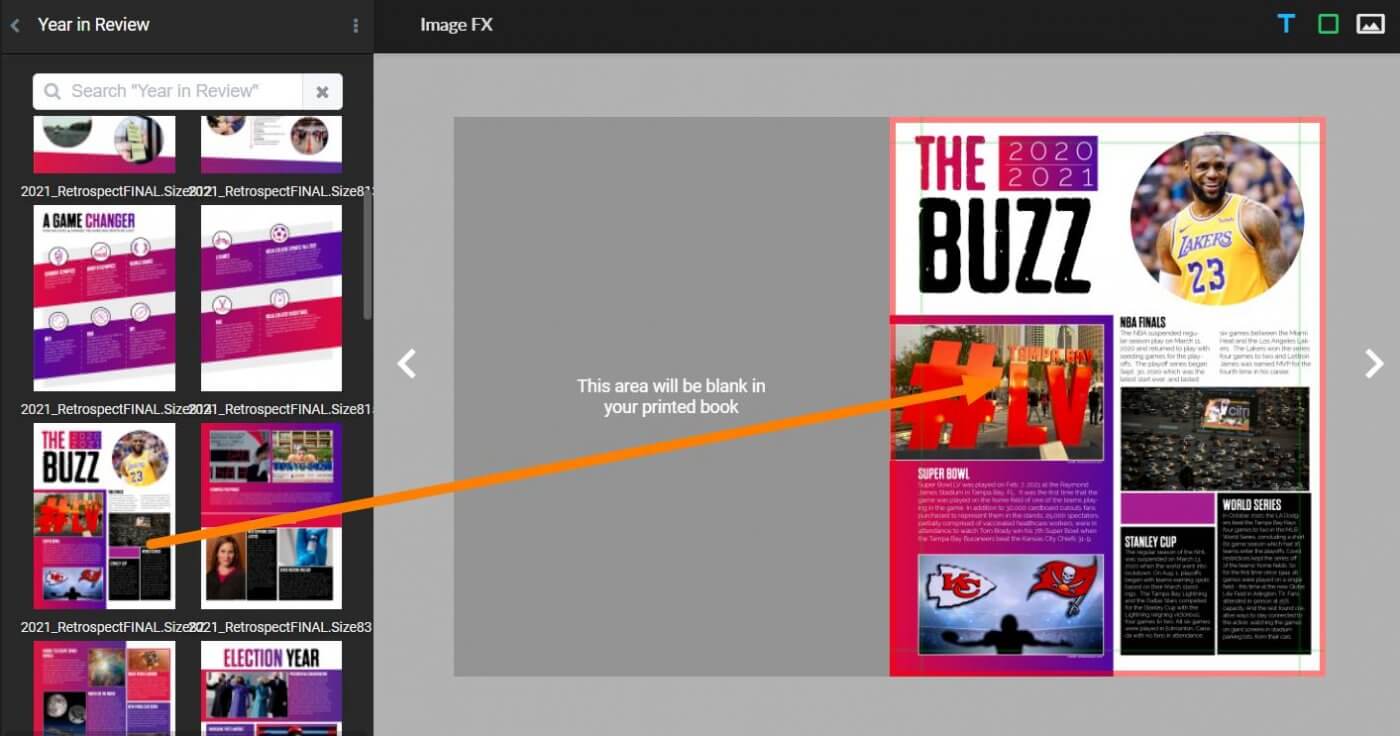
Task: Click the blank left page area message
Action: point(671,396)
